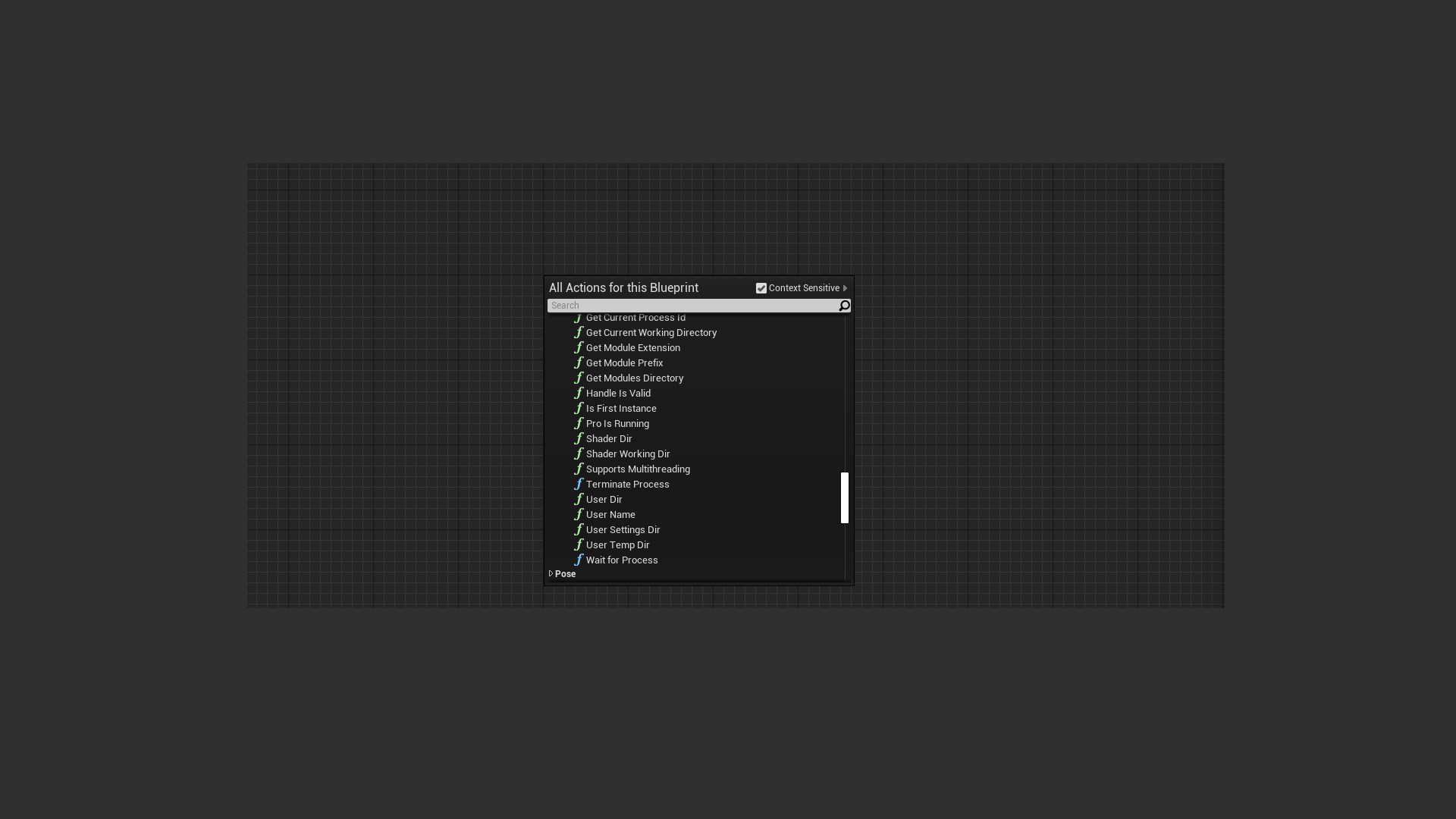Image resolution: width=1456 pixels, height=819 pixels.
Task: Click the scrollbar thumb on the right
Action: coord(844,497)
